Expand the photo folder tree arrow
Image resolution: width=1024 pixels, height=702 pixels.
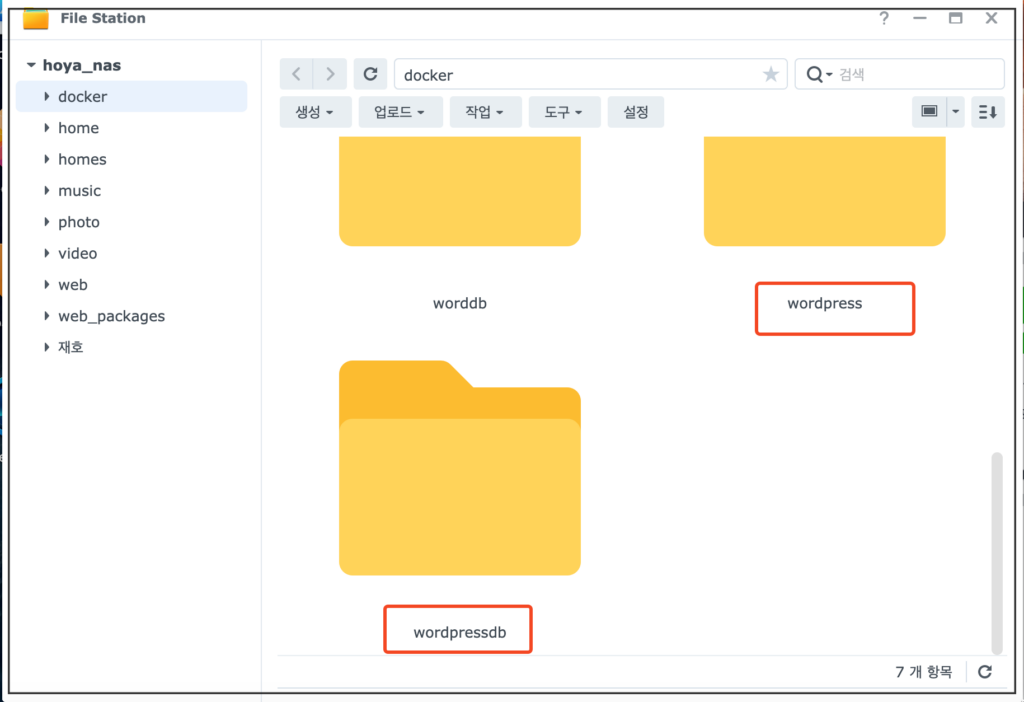[46, 222]
